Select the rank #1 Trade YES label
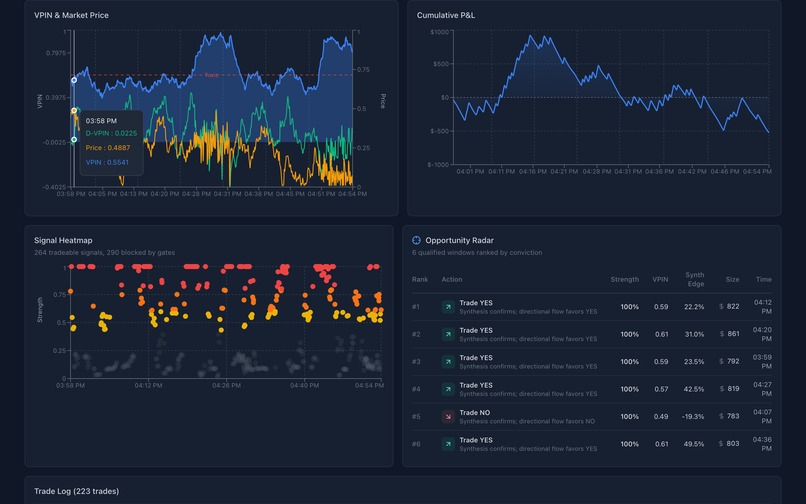The image size is (806, 504). click(475, 303)
